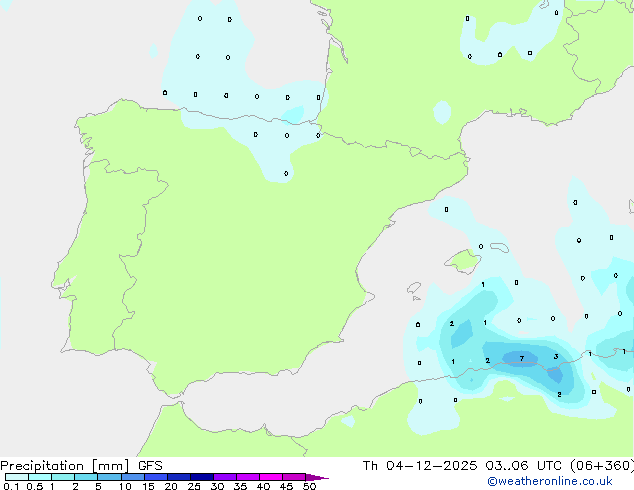This screenshot has height=490, width=634.
Task: Click the legend scale label "0.5"
Action: pos(35,486)
